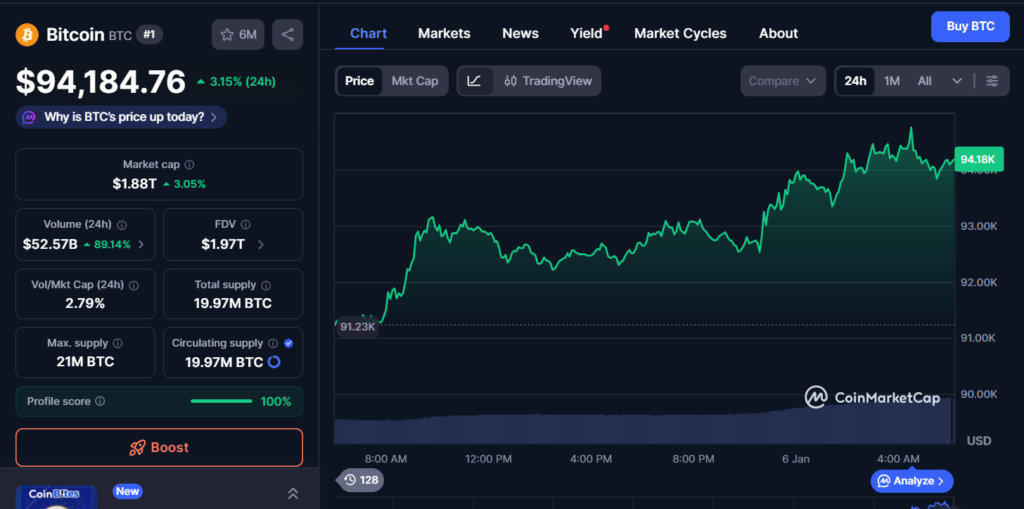This screenshot has width=1024, height=509.
Task: Click the star watchlist button showing 6M
Action: 238,35
